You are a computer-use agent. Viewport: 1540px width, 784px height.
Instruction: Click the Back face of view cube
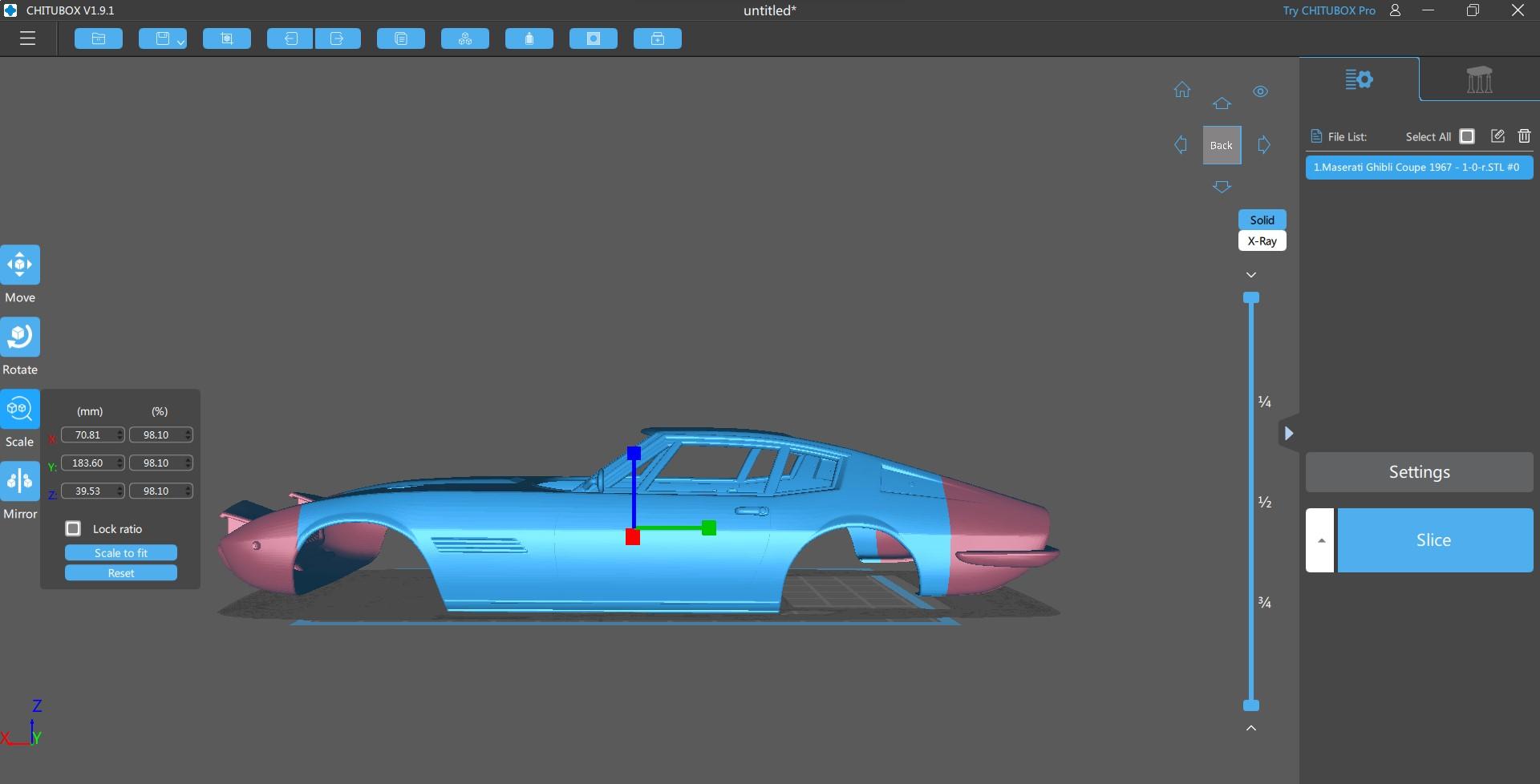pos(1222,145)
